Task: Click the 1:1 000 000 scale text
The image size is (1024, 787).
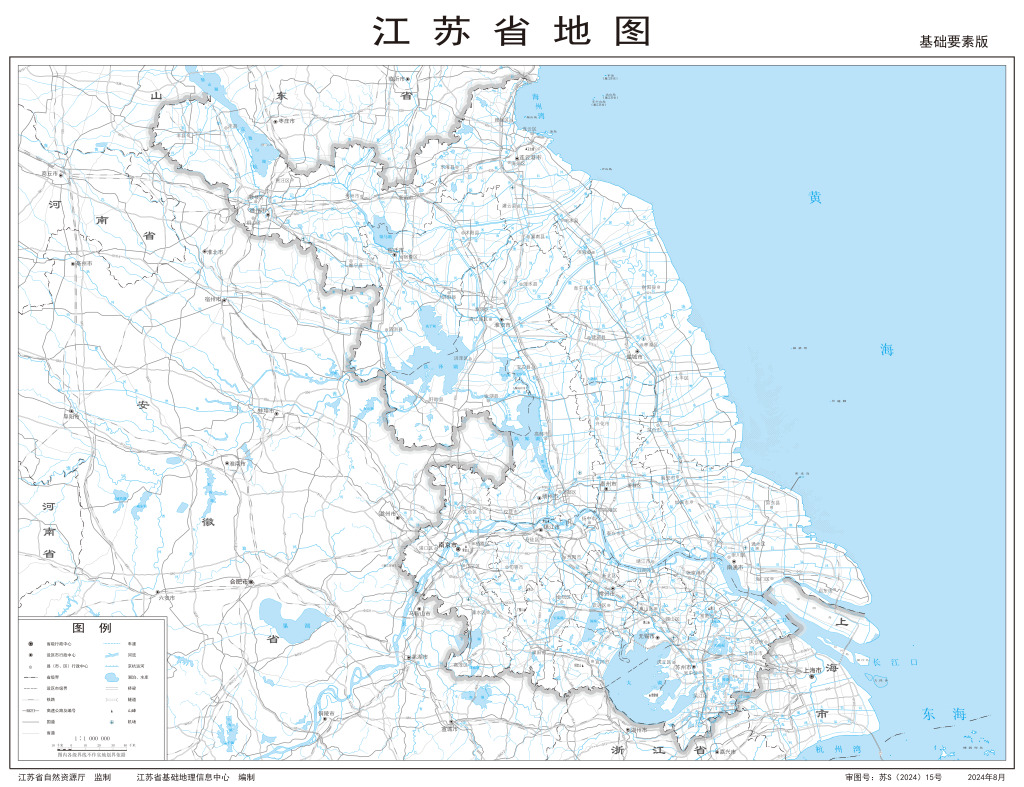Action: 92,738
